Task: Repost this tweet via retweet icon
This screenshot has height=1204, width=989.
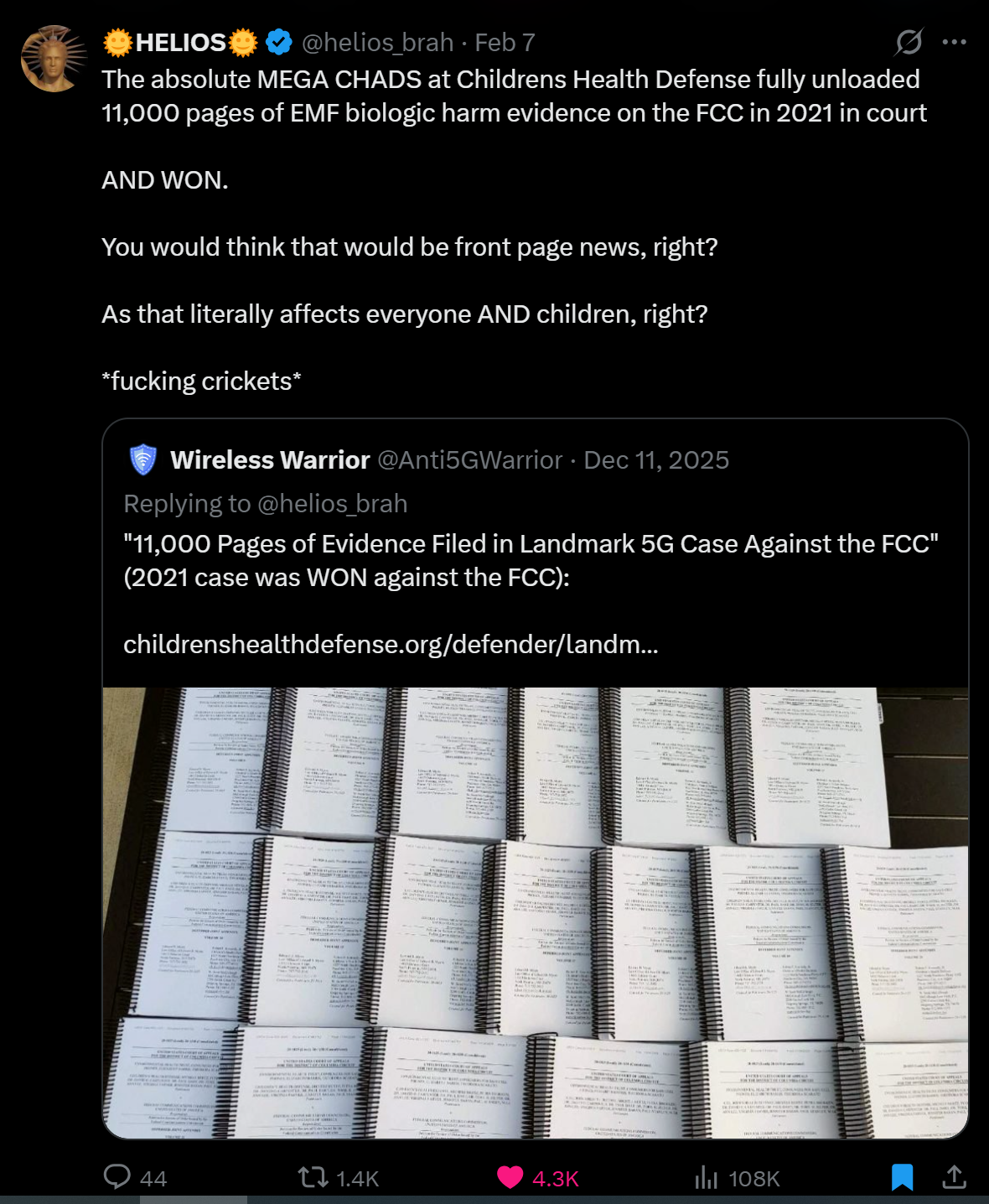Action: tap(314, 1177)
